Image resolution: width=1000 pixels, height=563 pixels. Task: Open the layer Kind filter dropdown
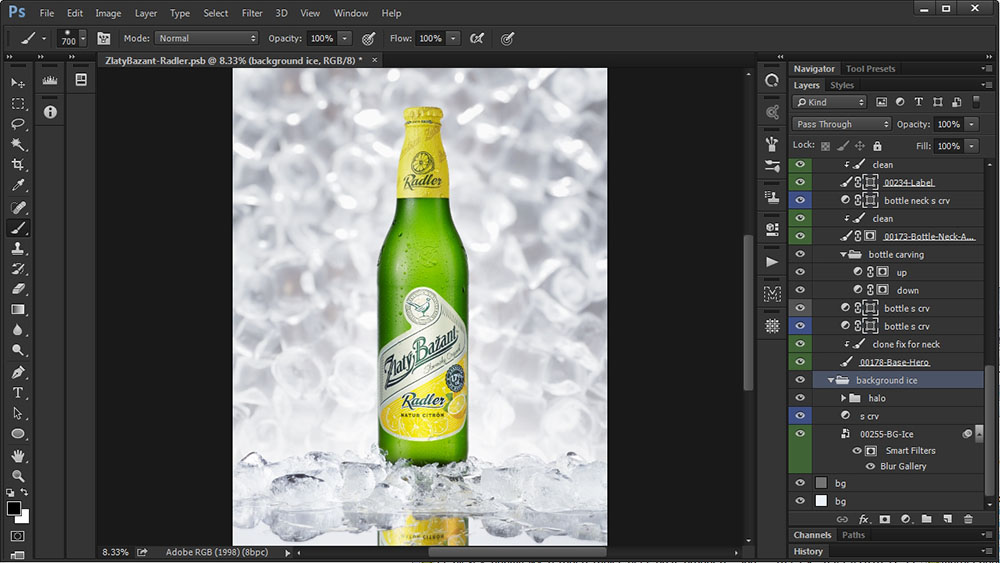click(829, 102)
